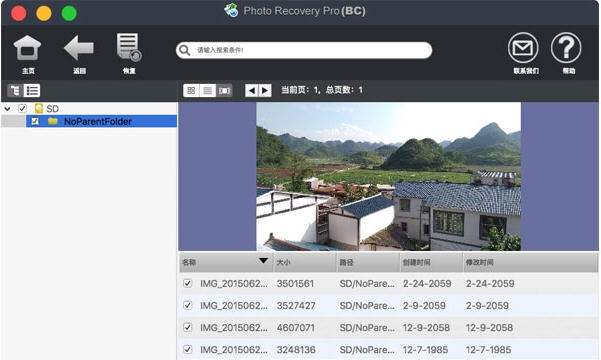The image size is (601, 360).
Task: Collapse the SD tree node
Action: 7,109
